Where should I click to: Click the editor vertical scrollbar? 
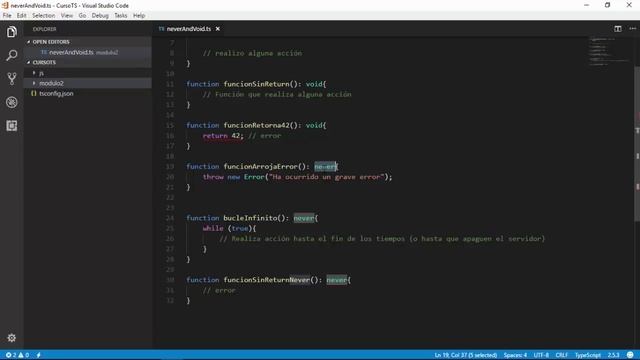(637, 143)
